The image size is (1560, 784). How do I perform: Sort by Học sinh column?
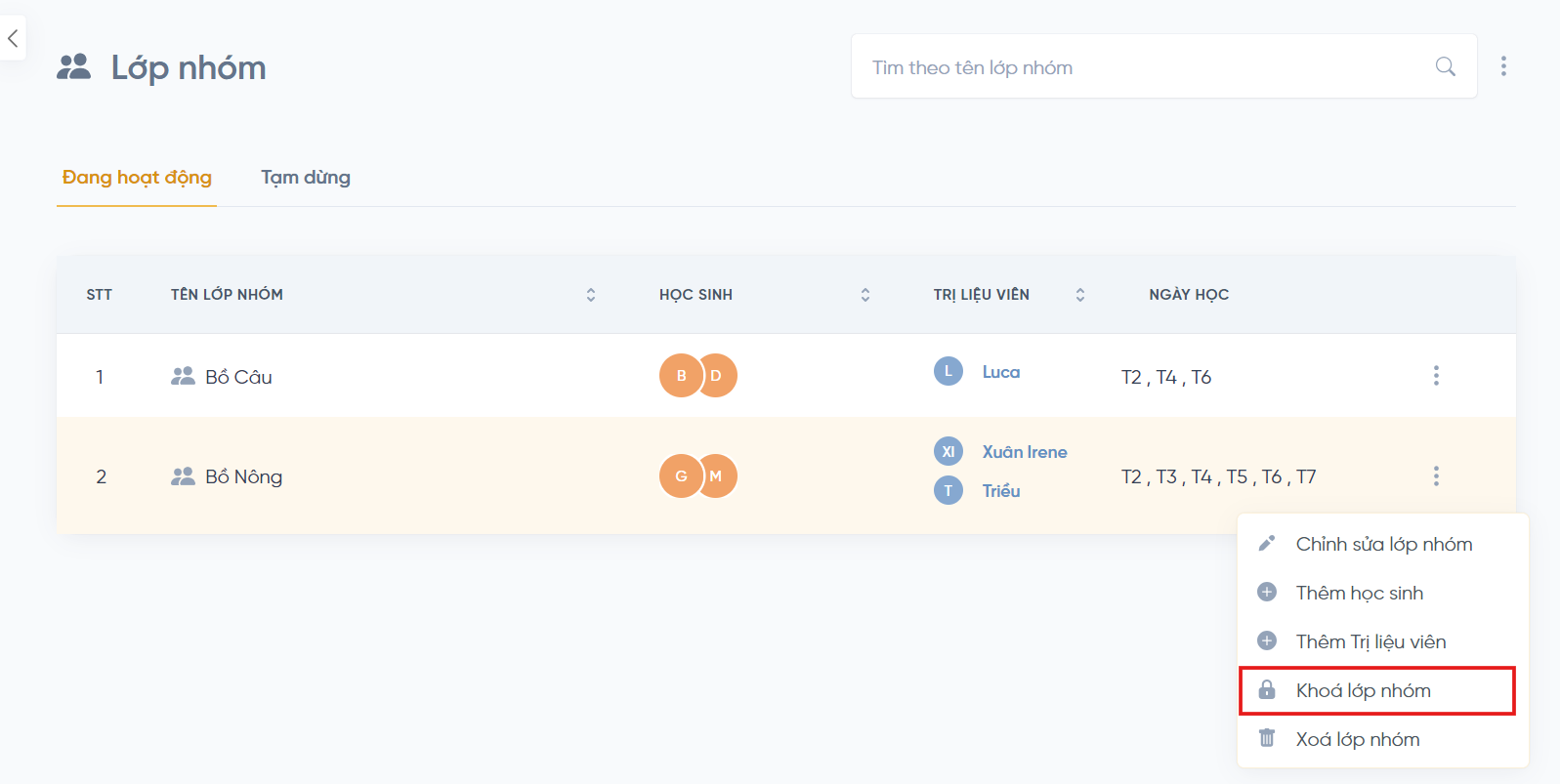[x=864, y=295]
